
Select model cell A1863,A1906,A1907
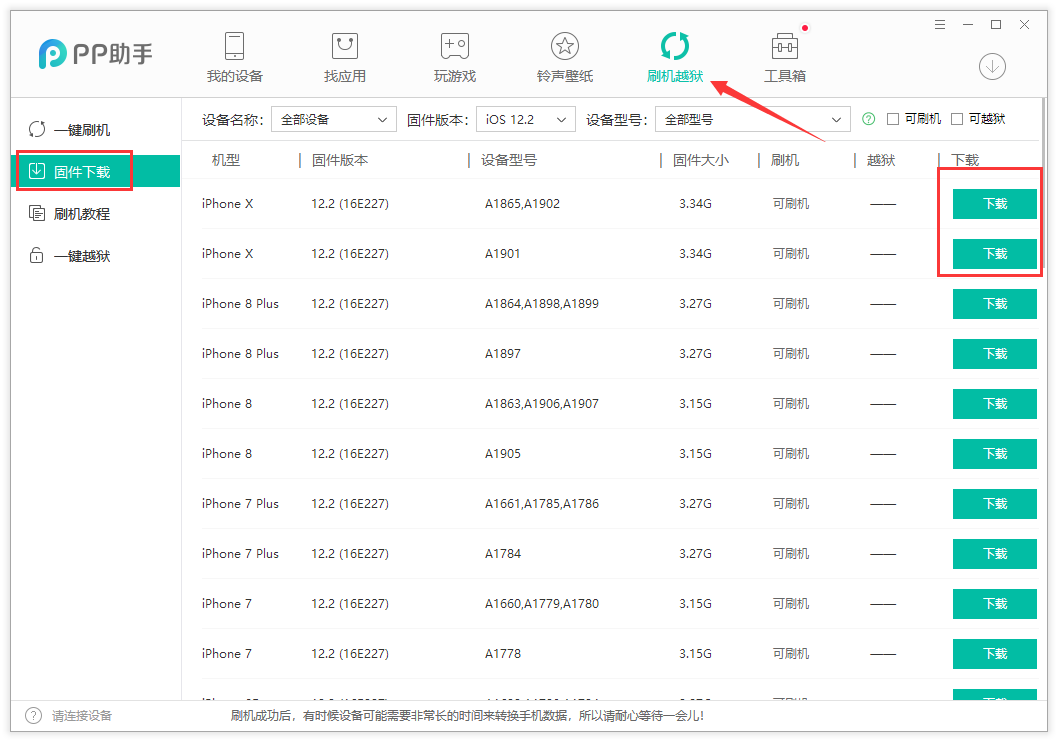pyautogui.click(x=542, y=403)
